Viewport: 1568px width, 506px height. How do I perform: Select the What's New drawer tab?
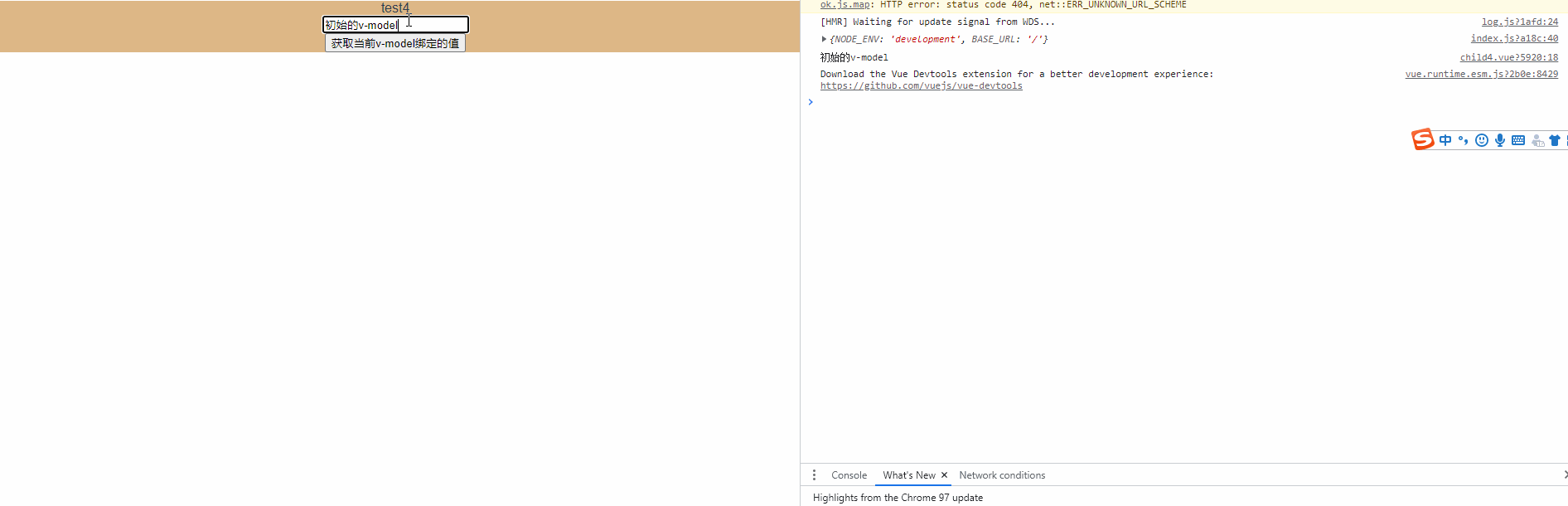coord(908,475)
